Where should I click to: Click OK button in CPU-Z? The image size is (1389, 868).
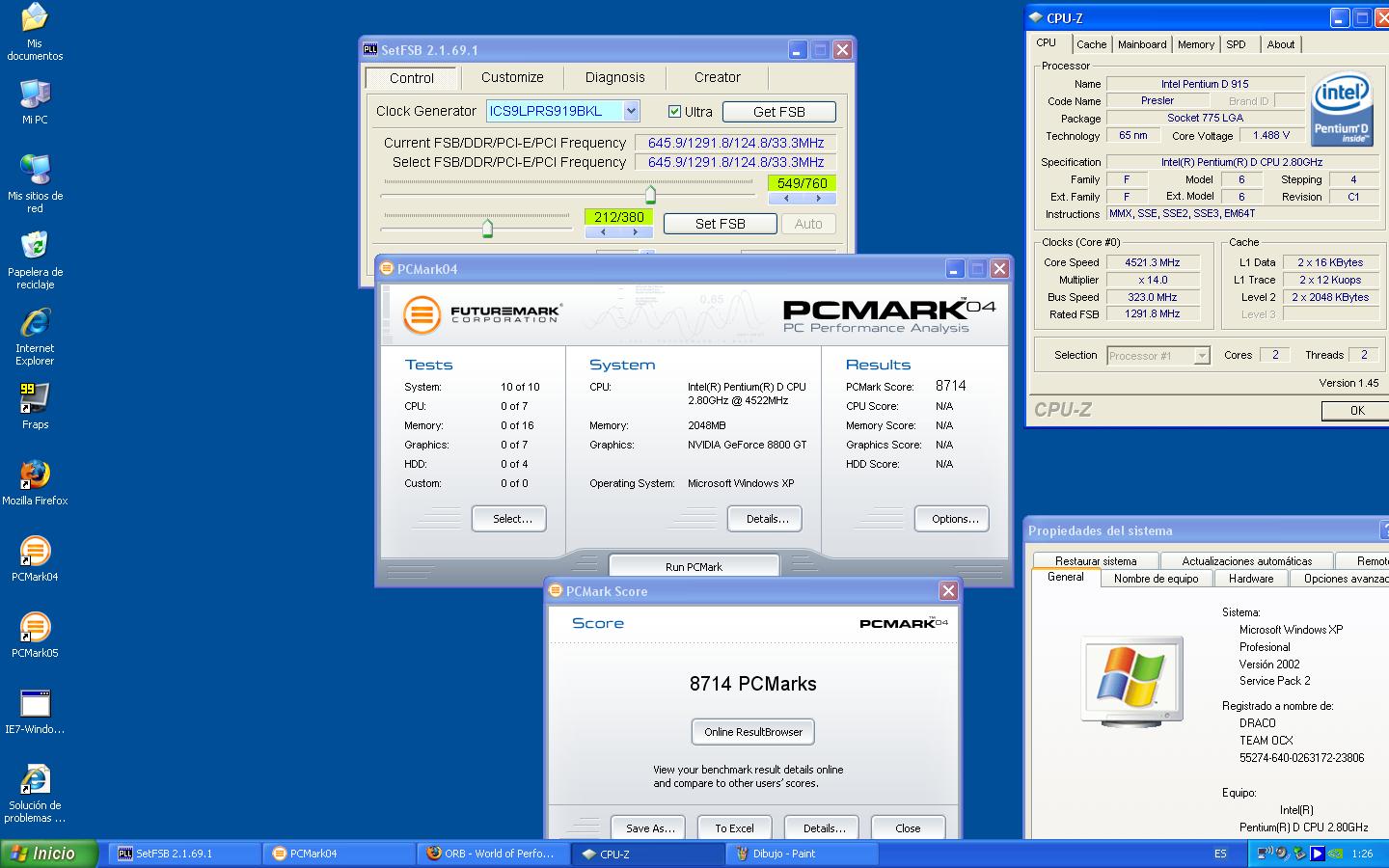pos(1356,411)
